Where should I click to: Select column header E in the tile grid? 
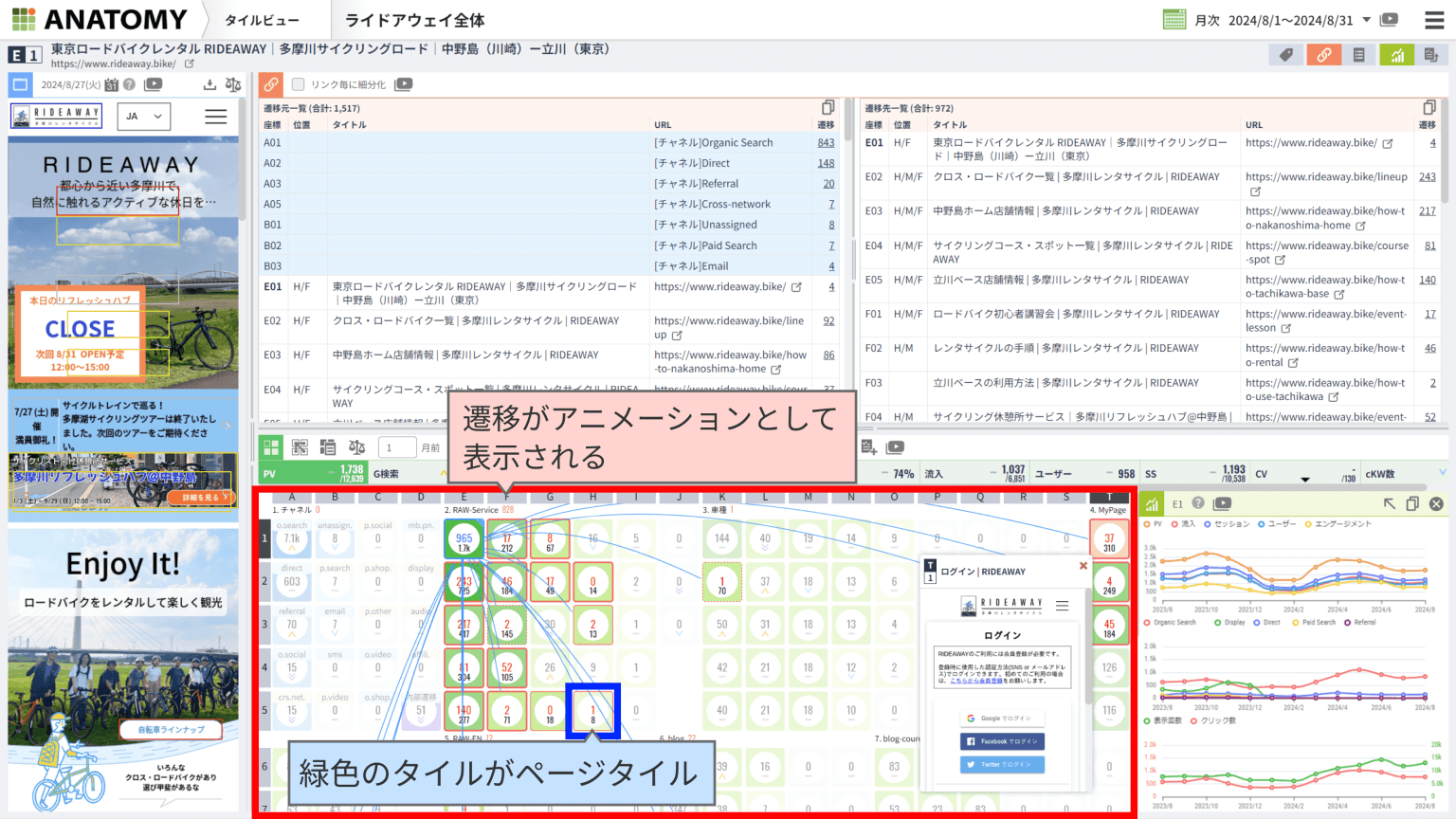point(464,497)
